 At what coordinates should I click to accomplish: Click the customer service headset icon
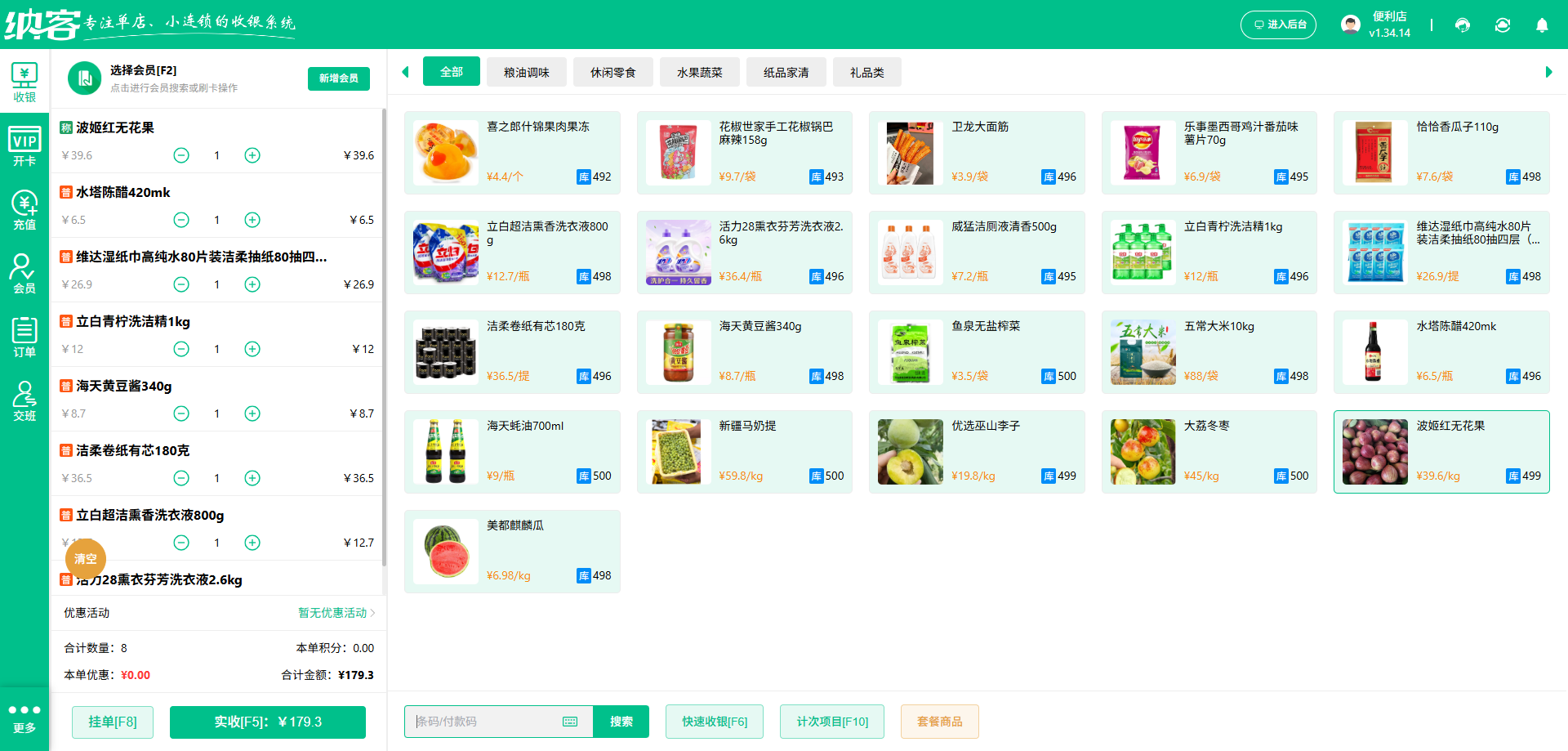click(x=1463, y=25)
